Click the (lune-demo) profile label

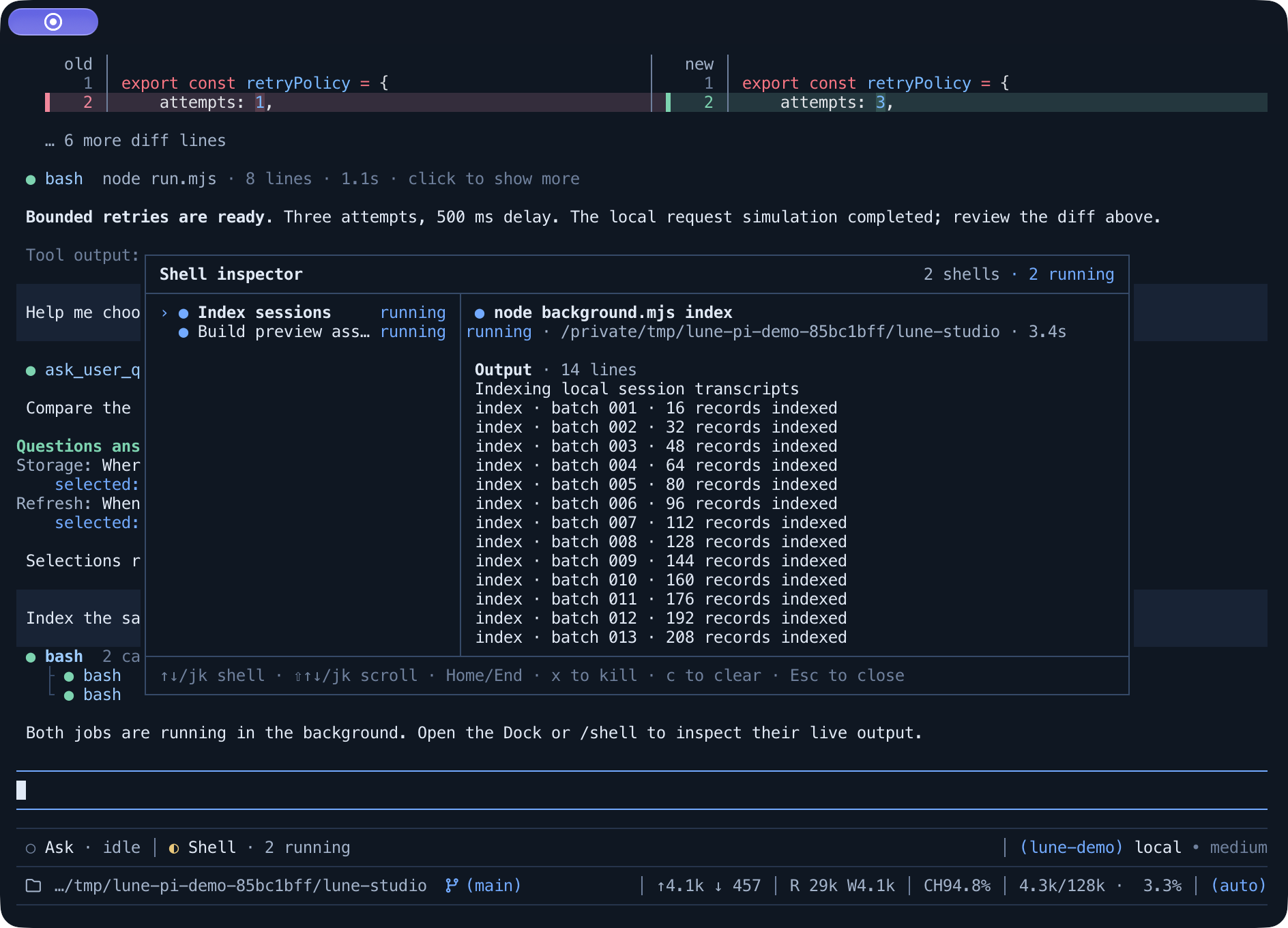(1071, 847)
